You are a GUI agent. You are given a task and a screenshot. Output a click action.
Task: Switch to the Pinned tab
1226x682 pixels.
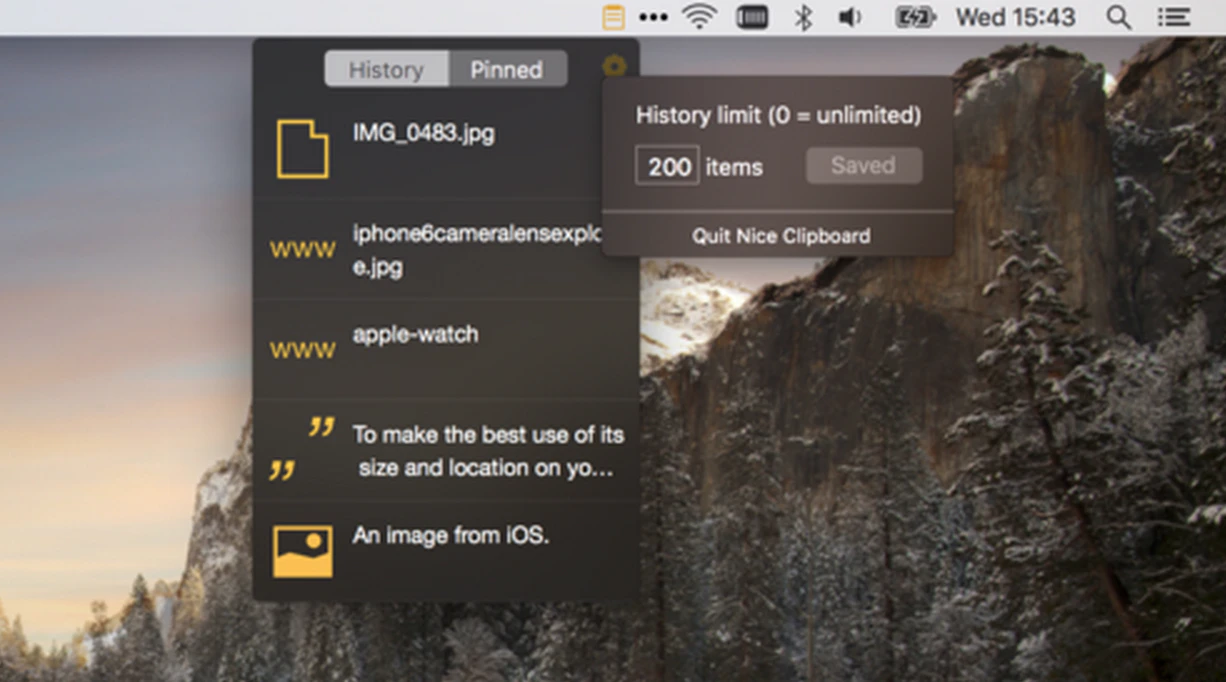click(x=507, y=70)
